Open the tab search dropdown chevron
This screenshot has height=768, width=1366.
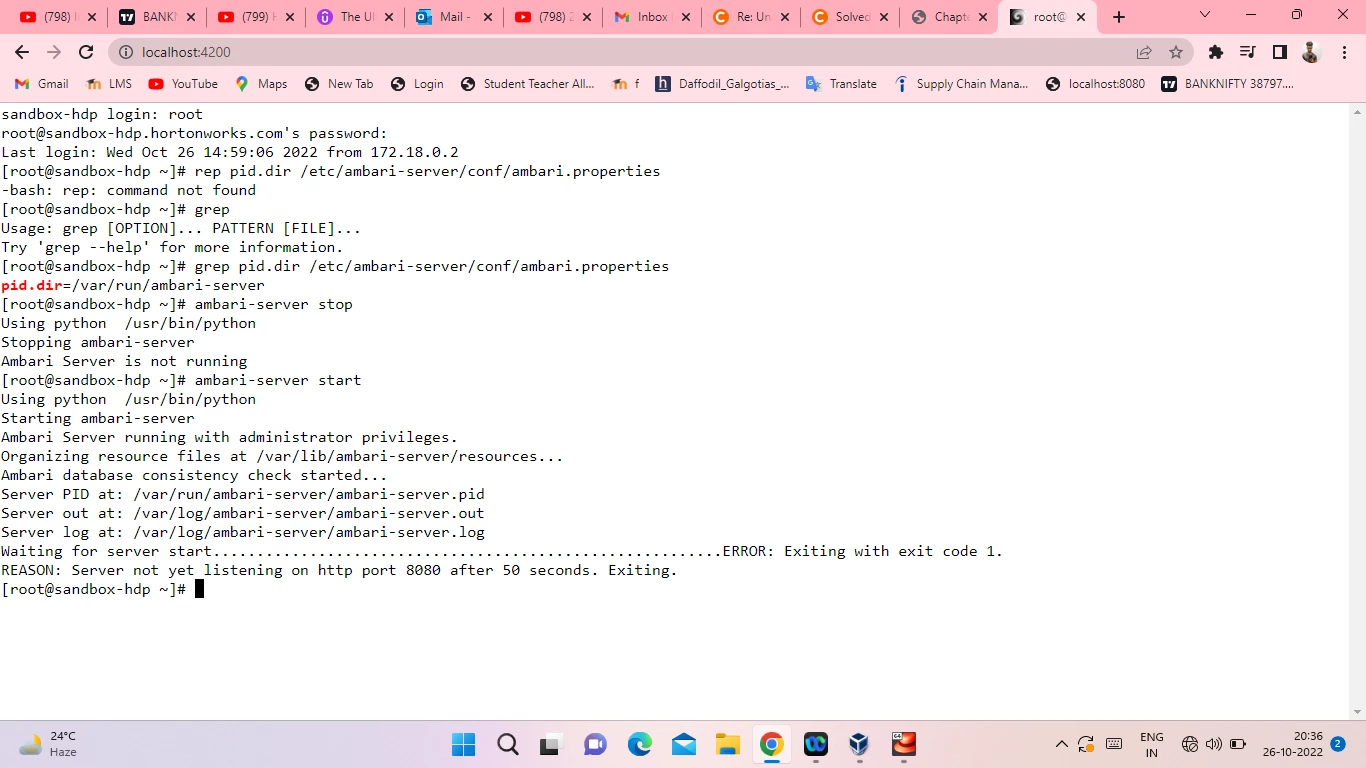(x=1205, y=16)
